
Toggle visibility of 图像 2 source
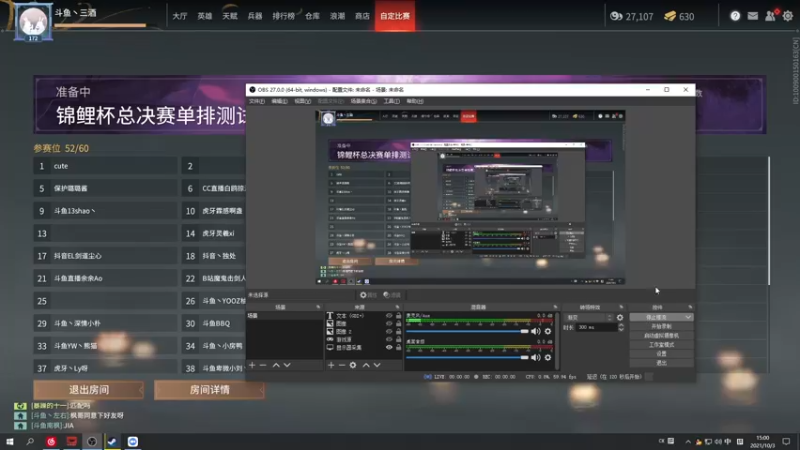click(389, 332)
